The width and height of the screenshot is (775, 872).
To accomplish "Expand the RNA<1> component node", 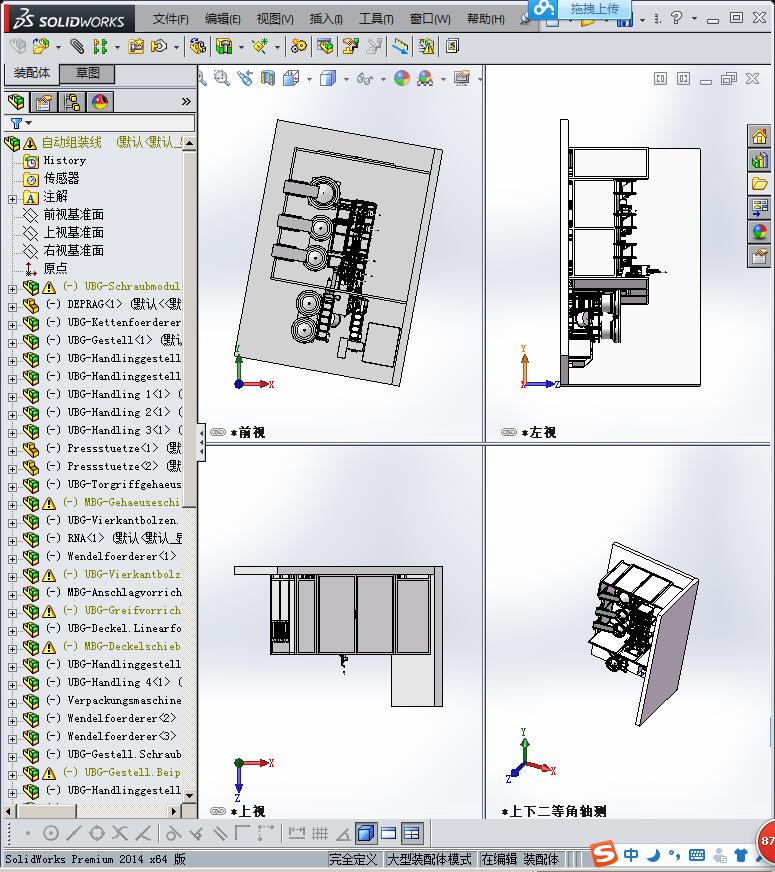I will tap(12, 541).
